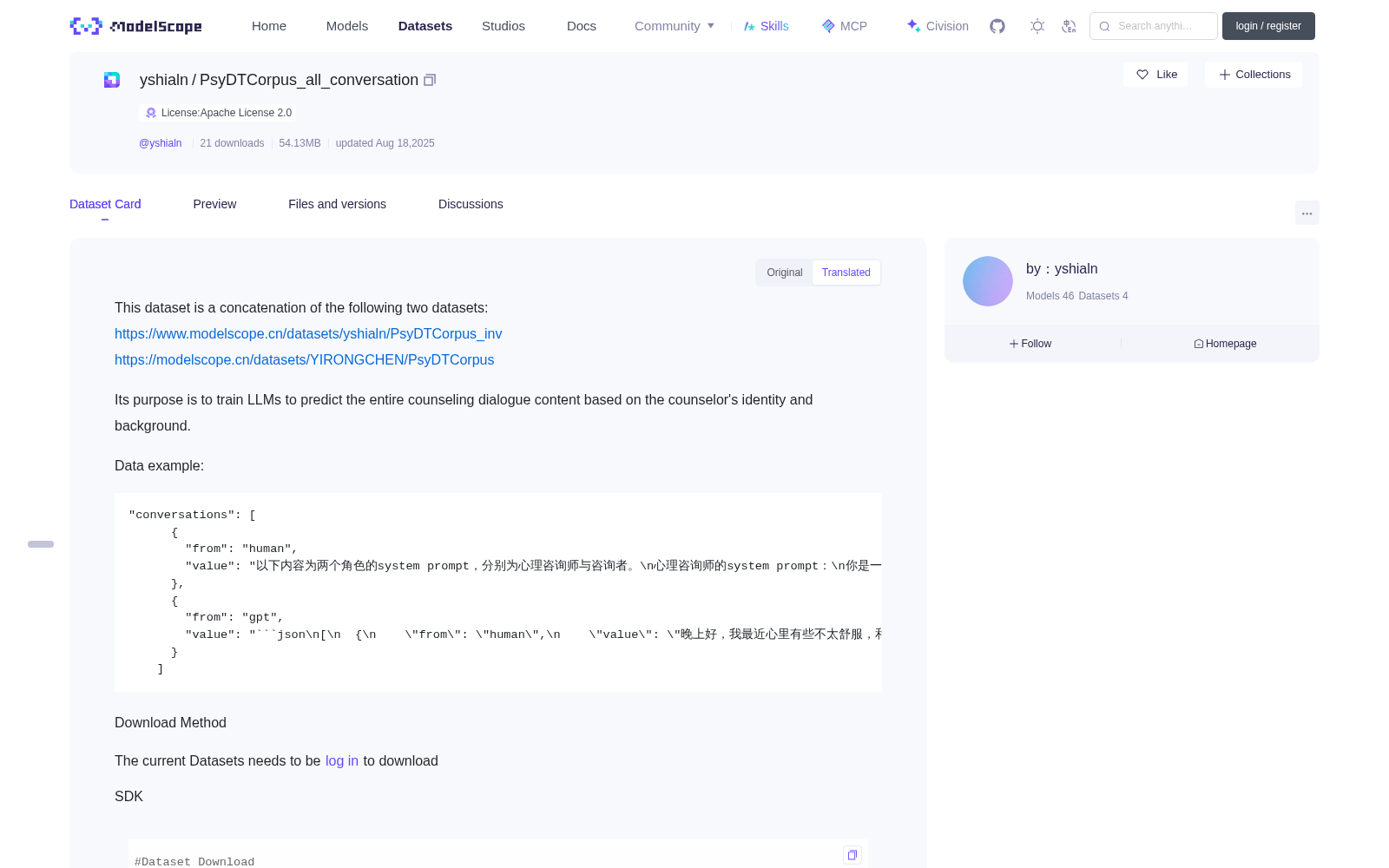Open the Skills navigation link
The width and height of the screenshot is (1389, 868).
click(767, 26)
